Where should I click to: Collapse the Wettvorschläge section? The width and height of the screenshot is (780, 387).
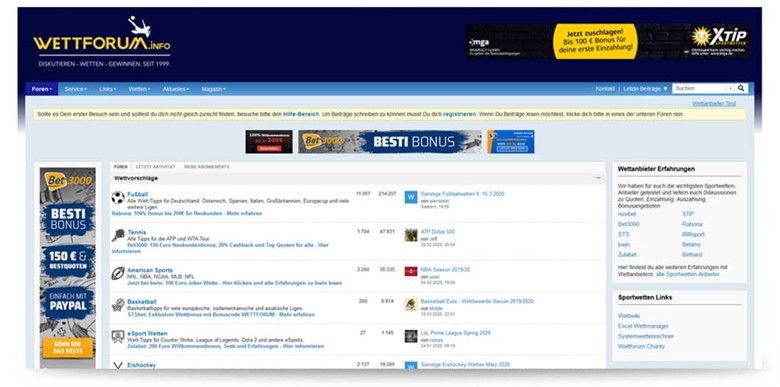(x=598, y=178)
